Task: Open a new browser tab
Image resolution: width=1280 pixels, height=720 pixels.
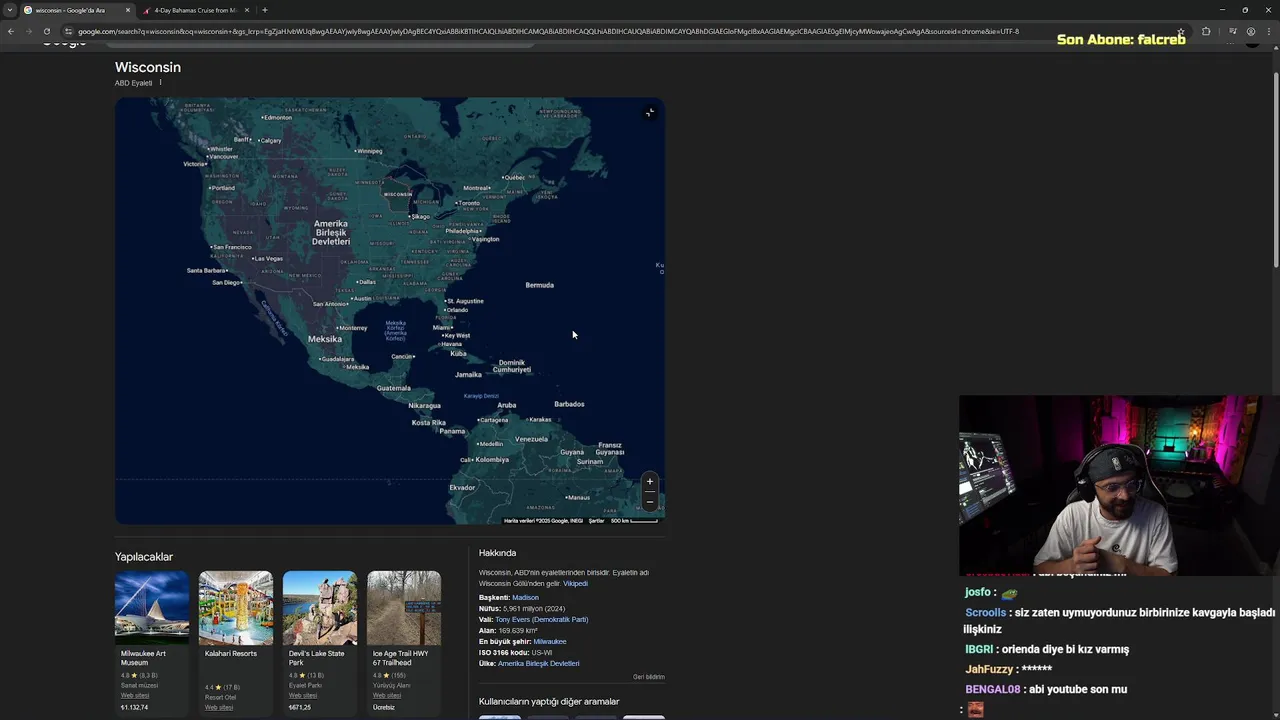Action: 264,10
